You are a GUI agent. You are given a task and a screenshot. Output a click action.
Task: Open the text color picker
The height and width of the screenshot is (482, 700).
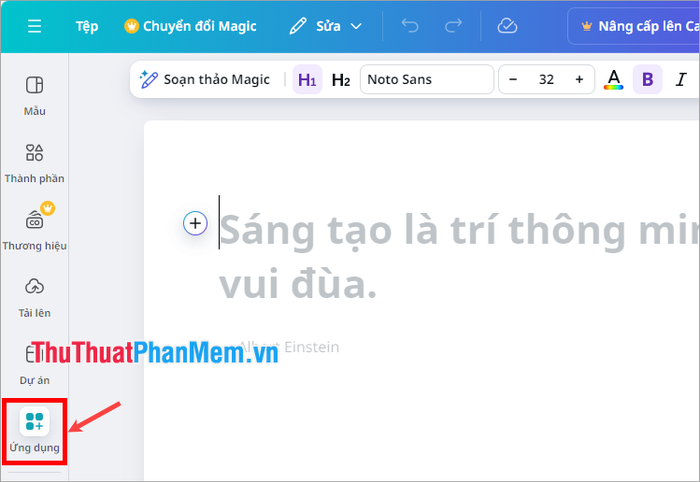pos(613,79)
